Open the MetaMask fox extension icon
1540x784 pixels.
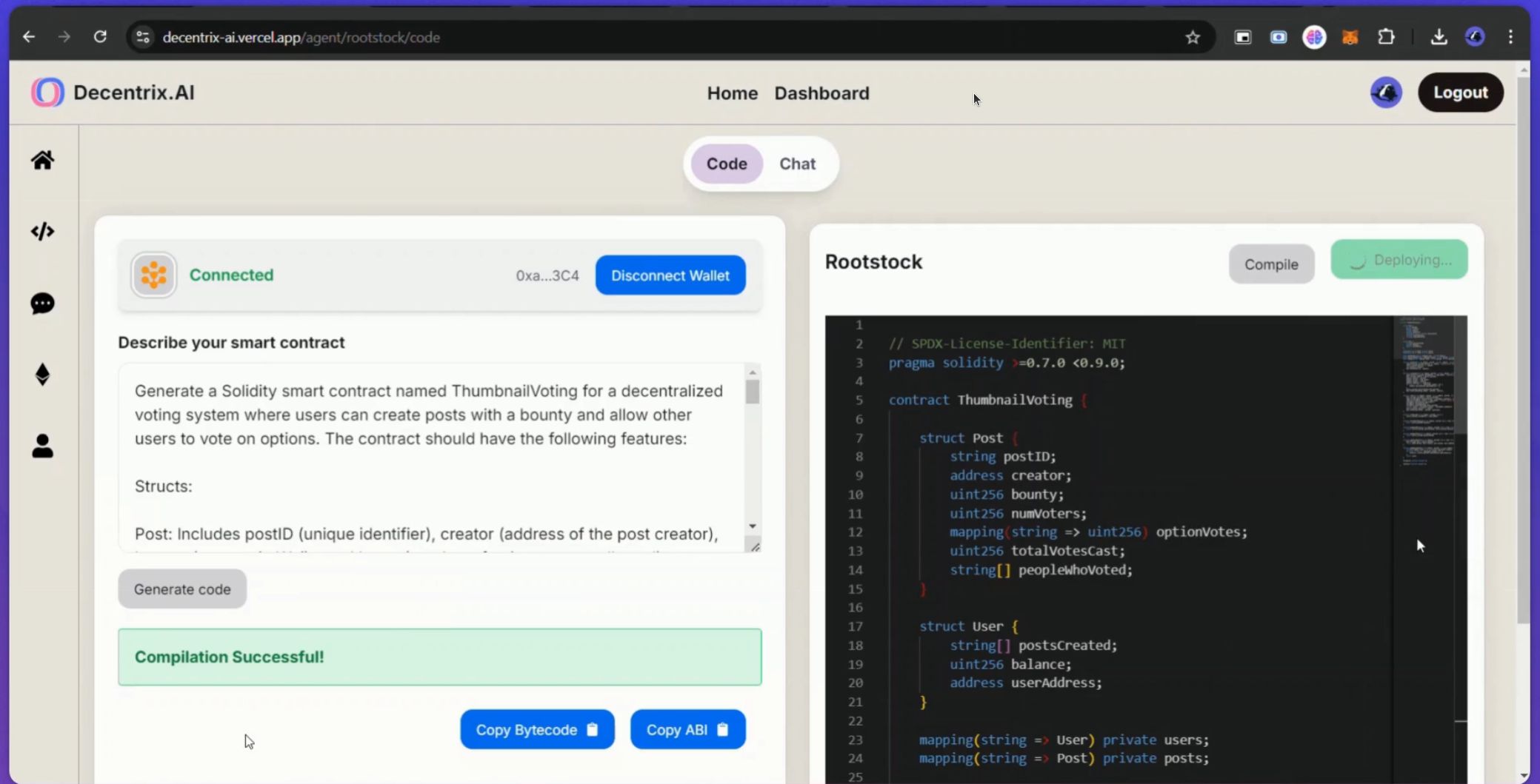[x=1350, y=37]
